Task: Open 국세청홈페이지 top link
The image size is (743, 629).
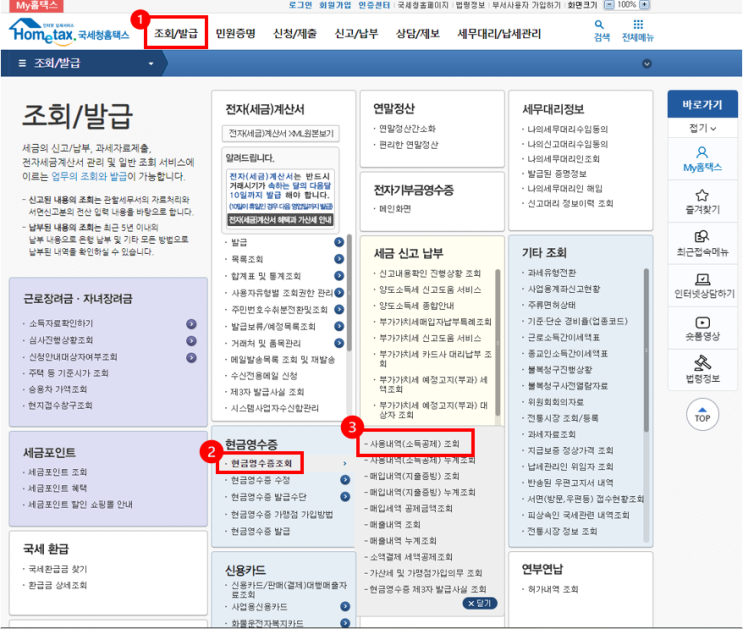Action: click(x=423, y=5)
